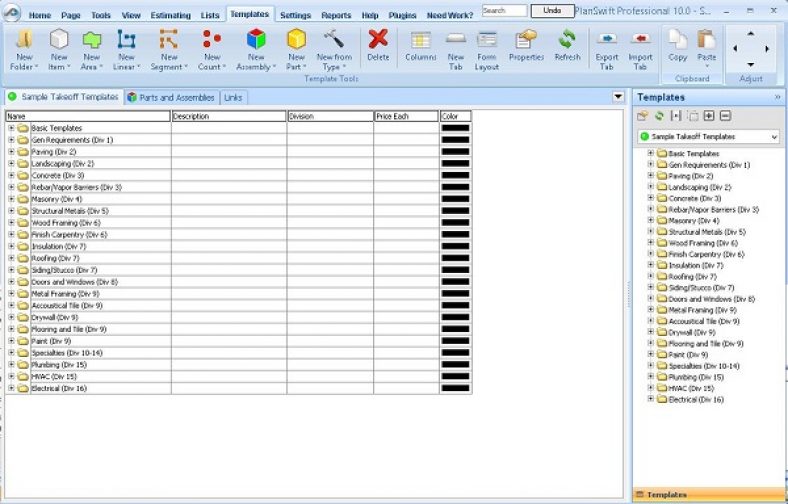Paste from the clipboard
This screenshot has height=504, width=788.
(706, 48)
